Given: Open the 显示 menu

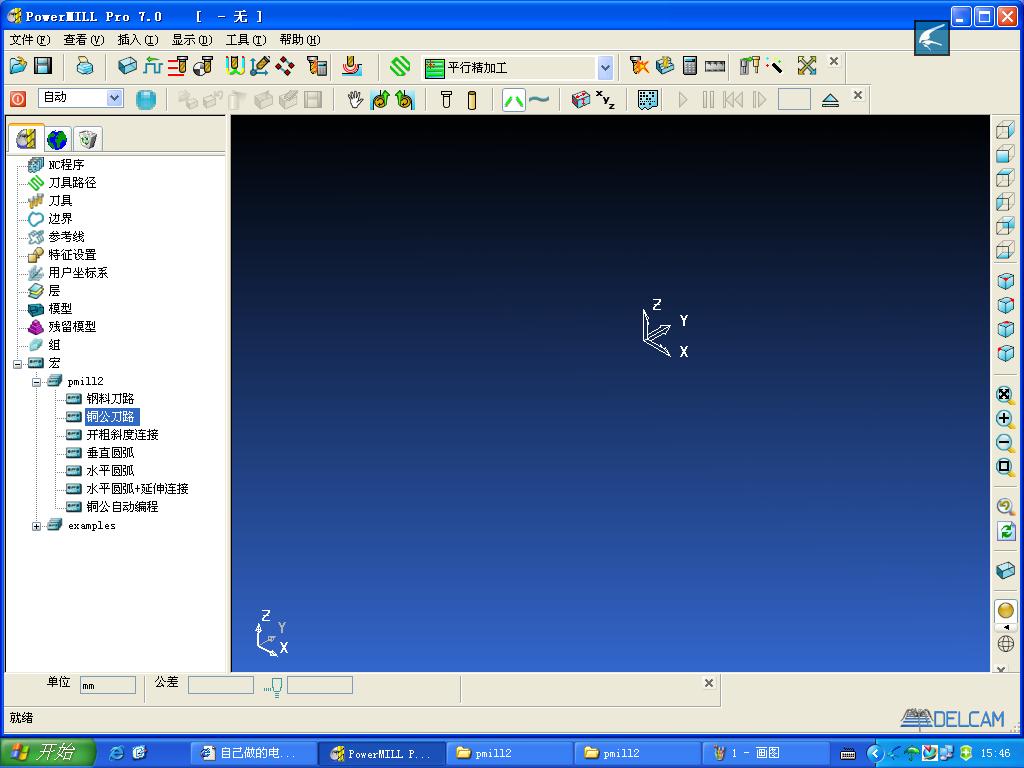Looking at the screenshot, I should click(192, 40).
